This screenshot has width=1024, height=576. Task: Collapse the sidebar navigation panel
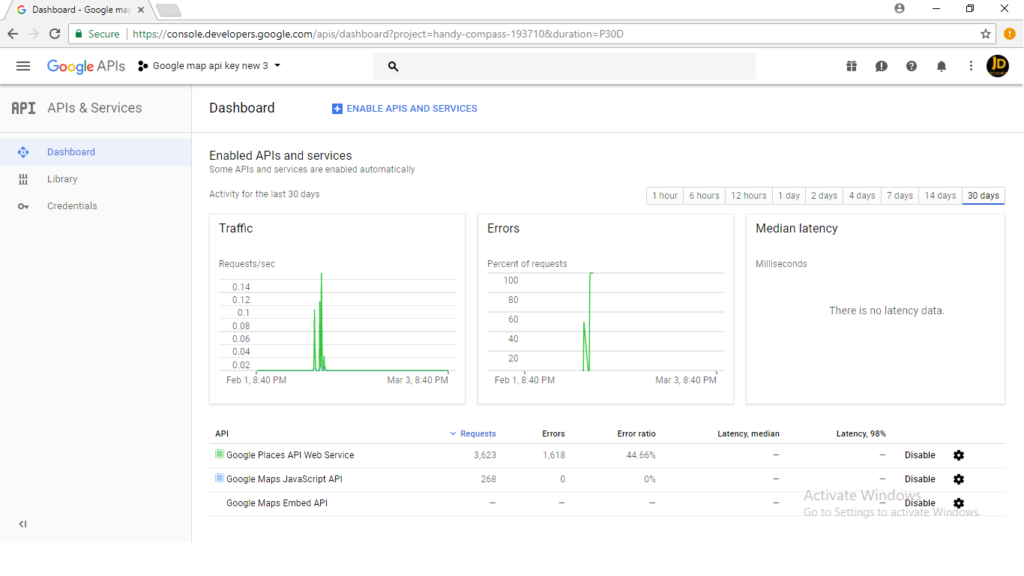point(23,524)
